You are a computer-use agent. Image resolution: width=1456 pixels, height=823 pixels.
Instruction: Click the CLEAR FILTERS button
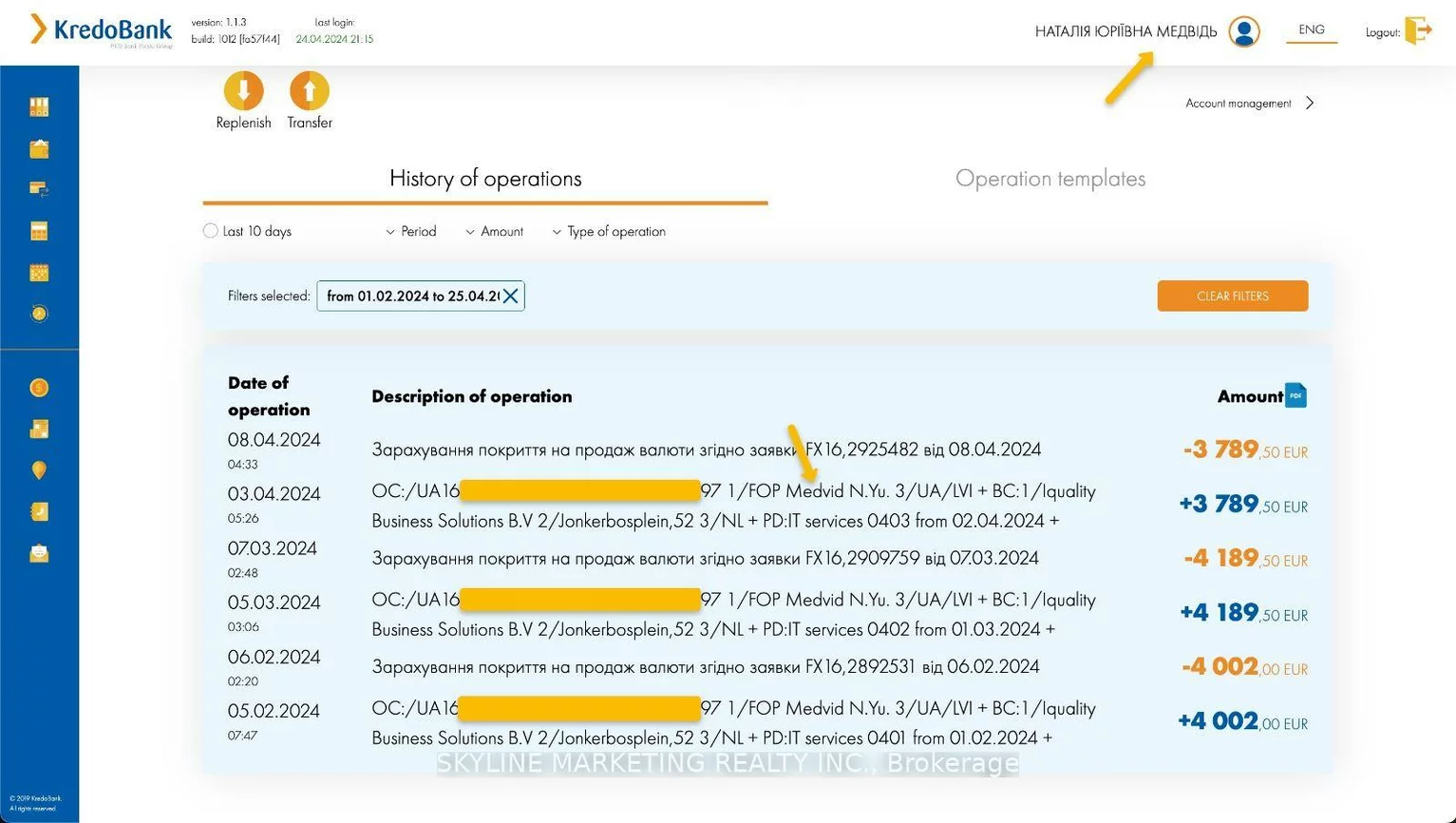[1233, 296]
